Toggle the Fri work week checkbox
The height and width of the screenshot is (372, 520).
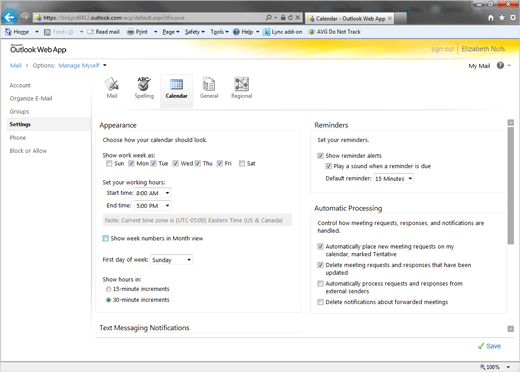coord(220,163)
